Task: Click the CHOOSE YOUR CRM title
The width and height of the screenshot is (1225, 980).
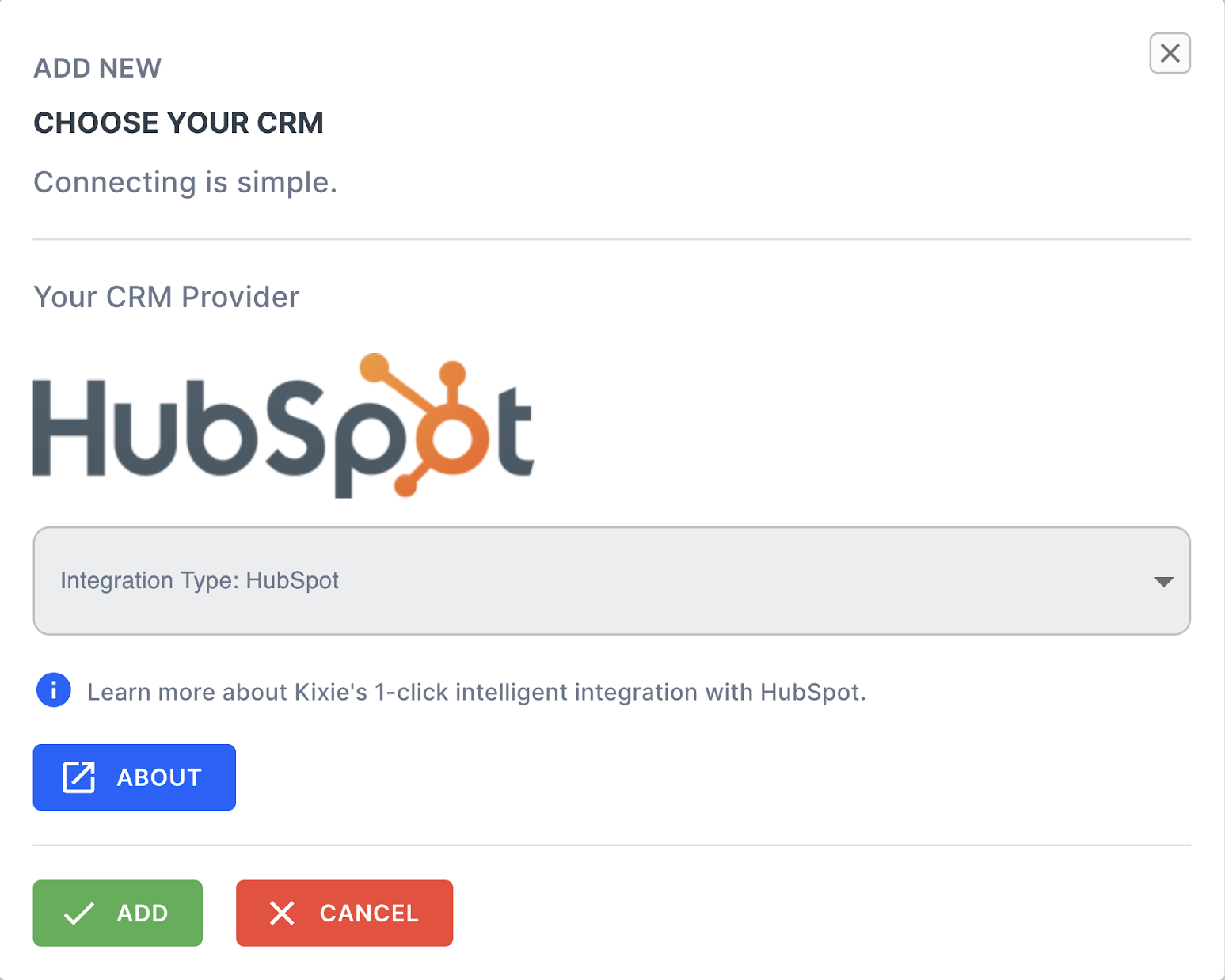Action: pyautogui.click(x=178, y=123)
